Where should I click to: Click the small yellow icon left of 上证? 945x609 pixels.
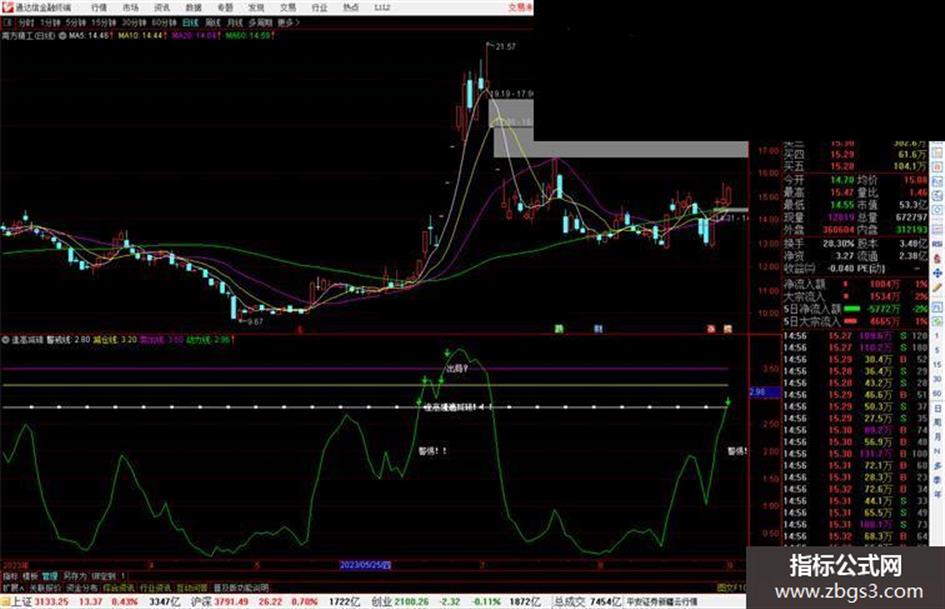point(5,602)
